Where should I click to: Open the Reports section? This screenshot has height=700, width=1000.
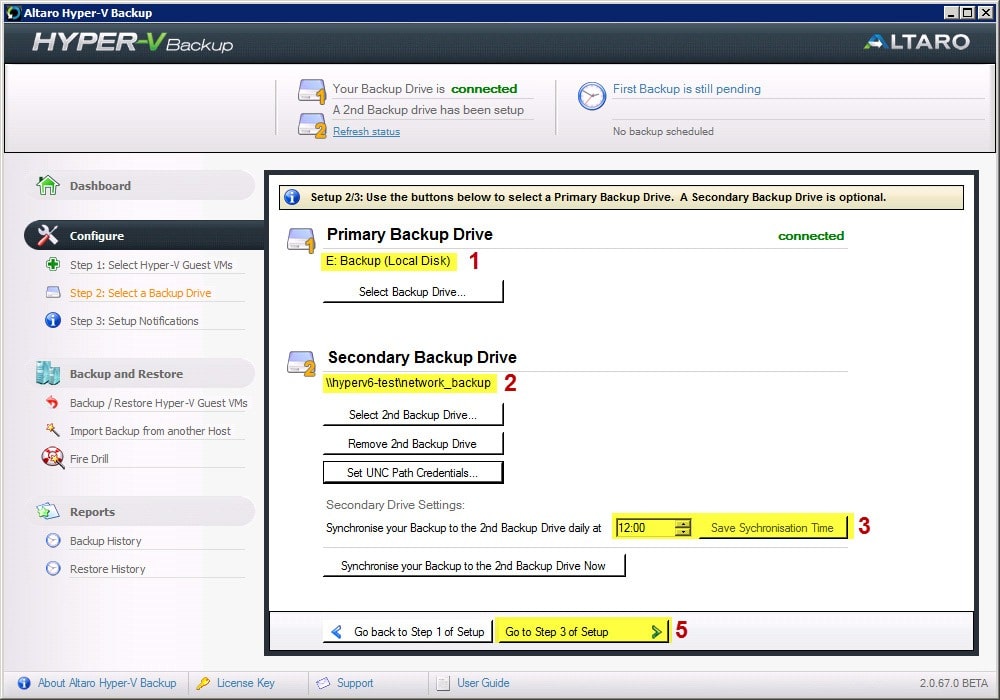pos(140,511)
